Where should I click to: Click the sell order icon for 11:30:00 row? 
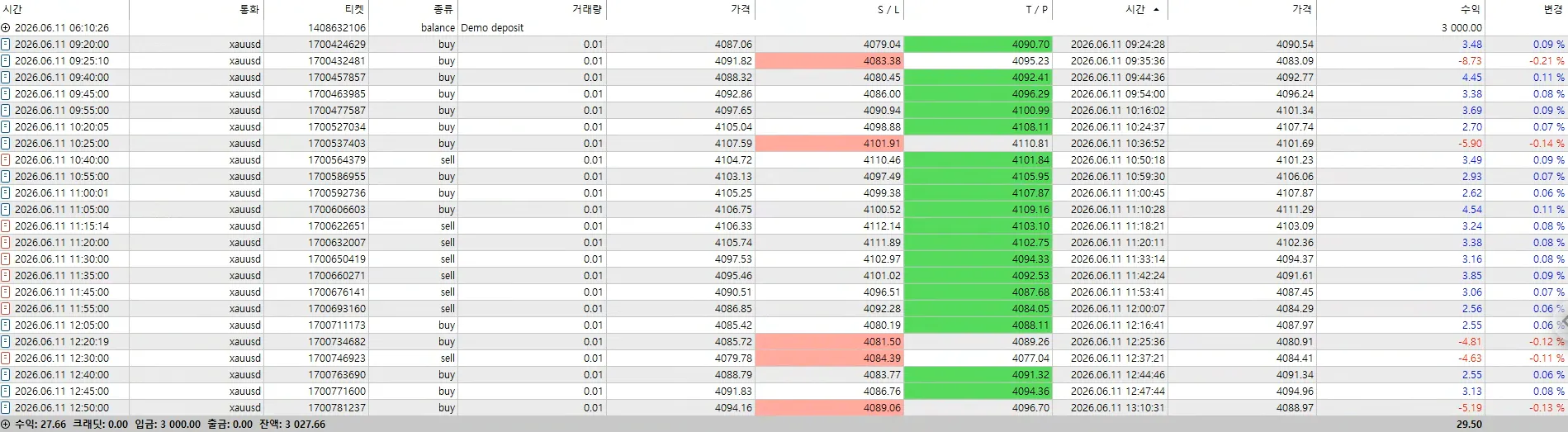click(x=6, y=259)
